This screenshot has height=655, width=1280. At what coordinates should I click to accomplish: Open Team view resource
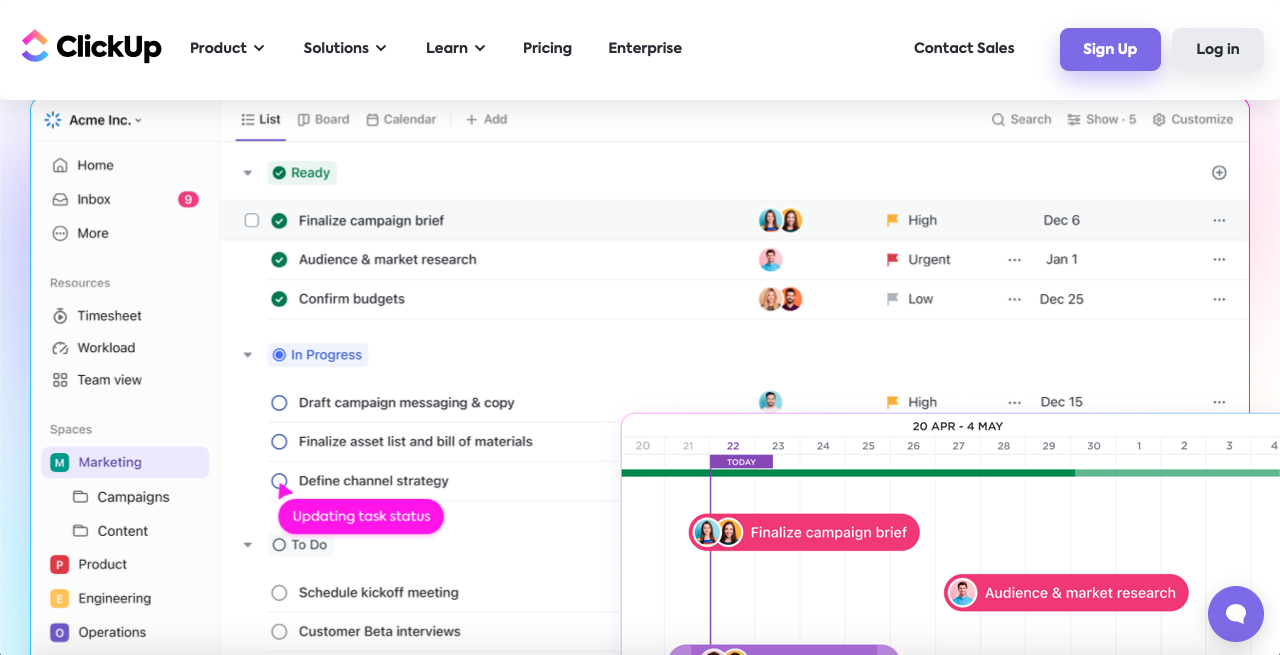(97, 380)
